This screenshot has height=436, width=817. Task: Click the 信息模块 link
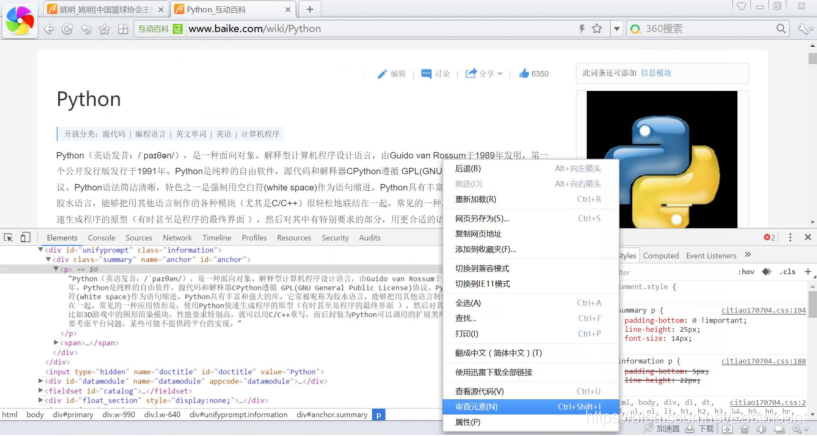[656, 73]
